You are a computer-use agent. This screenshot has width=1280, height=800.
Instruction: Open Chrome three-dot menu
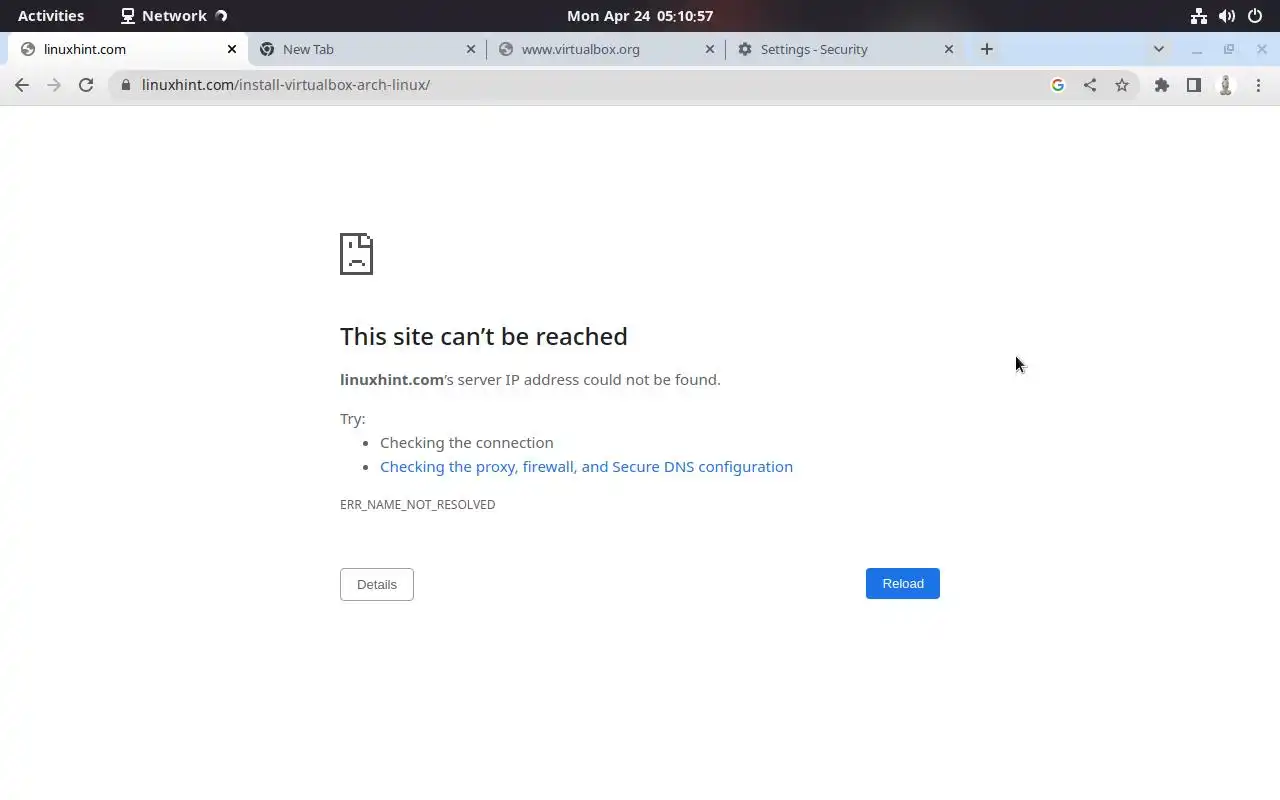1258,85
